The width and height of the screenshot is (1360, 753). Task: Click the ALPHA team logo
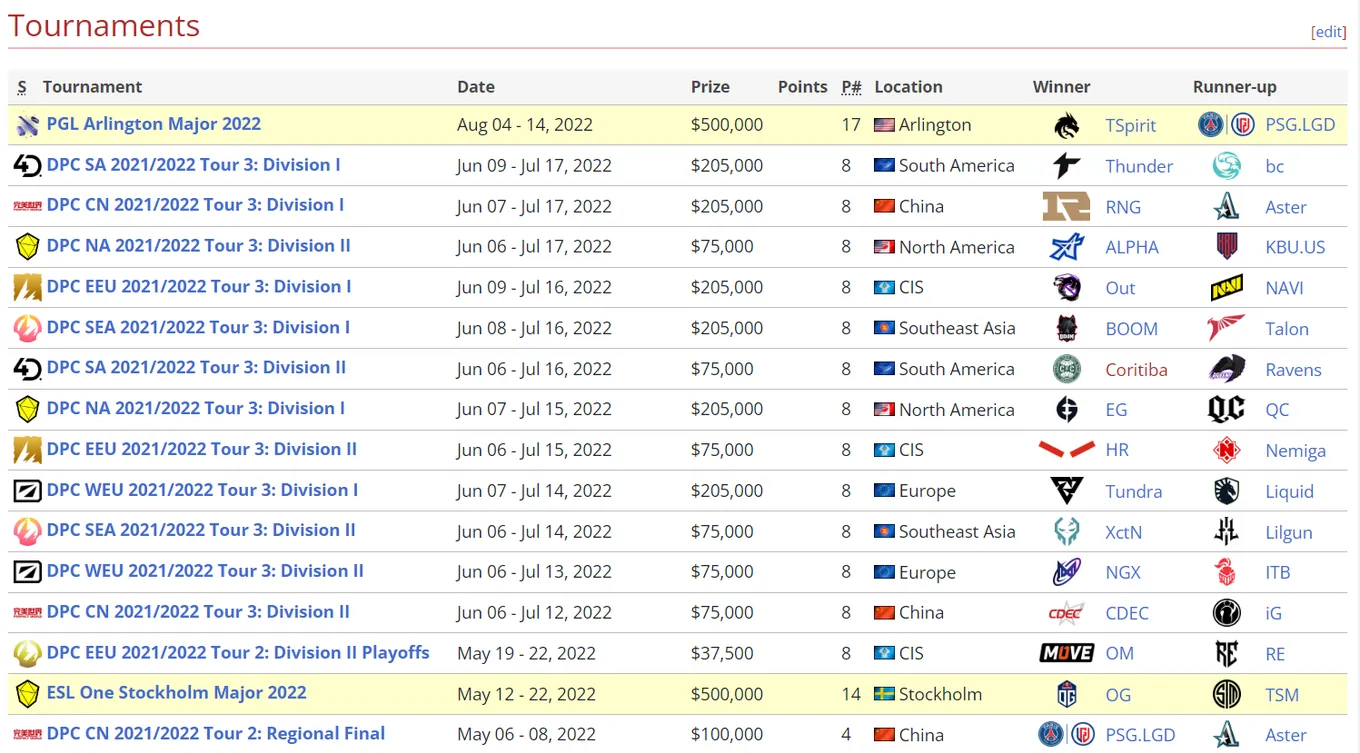tap(1067, 247)
